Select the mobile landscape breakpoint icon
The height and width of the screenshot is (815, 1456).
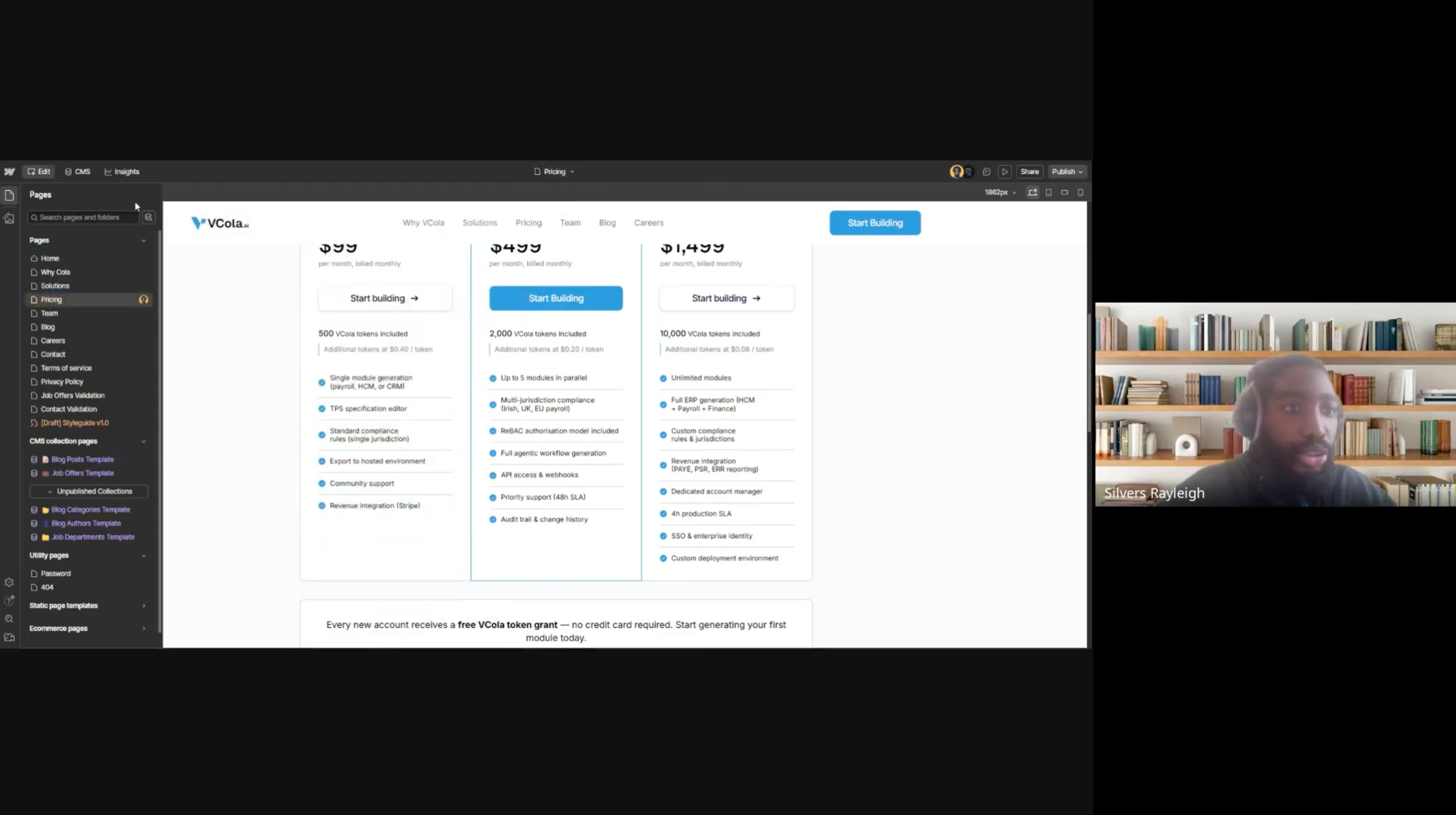point(1064,193)
